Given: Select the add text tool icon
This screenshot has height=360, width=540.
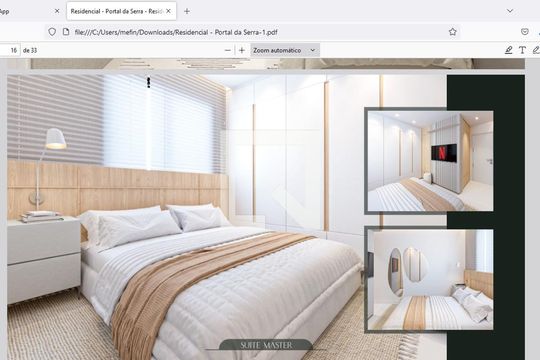Looking at the screenshot, I should tap(522, 50).
